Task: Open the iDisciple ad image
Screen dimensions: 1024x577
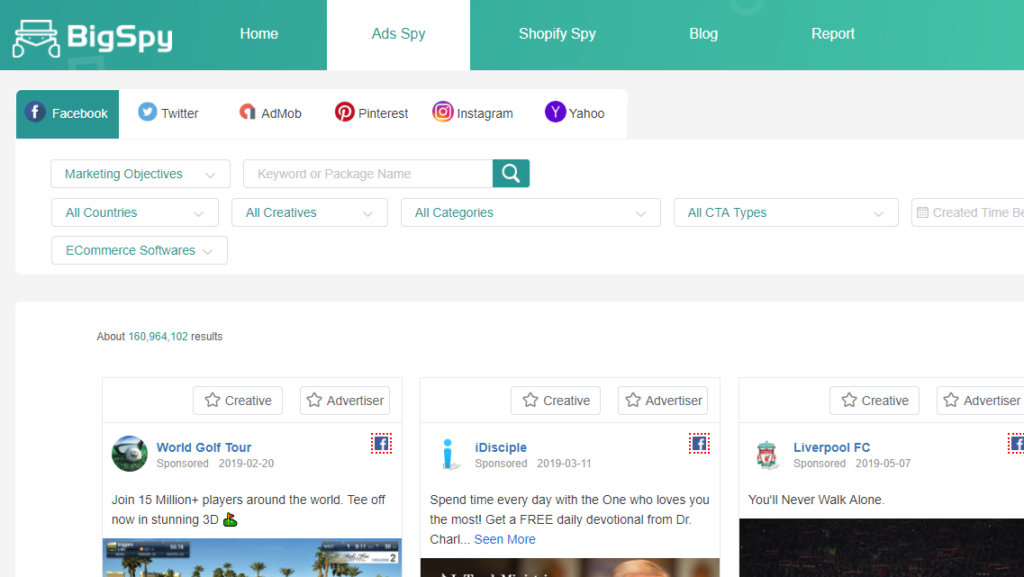Action: tap(570, 567)
